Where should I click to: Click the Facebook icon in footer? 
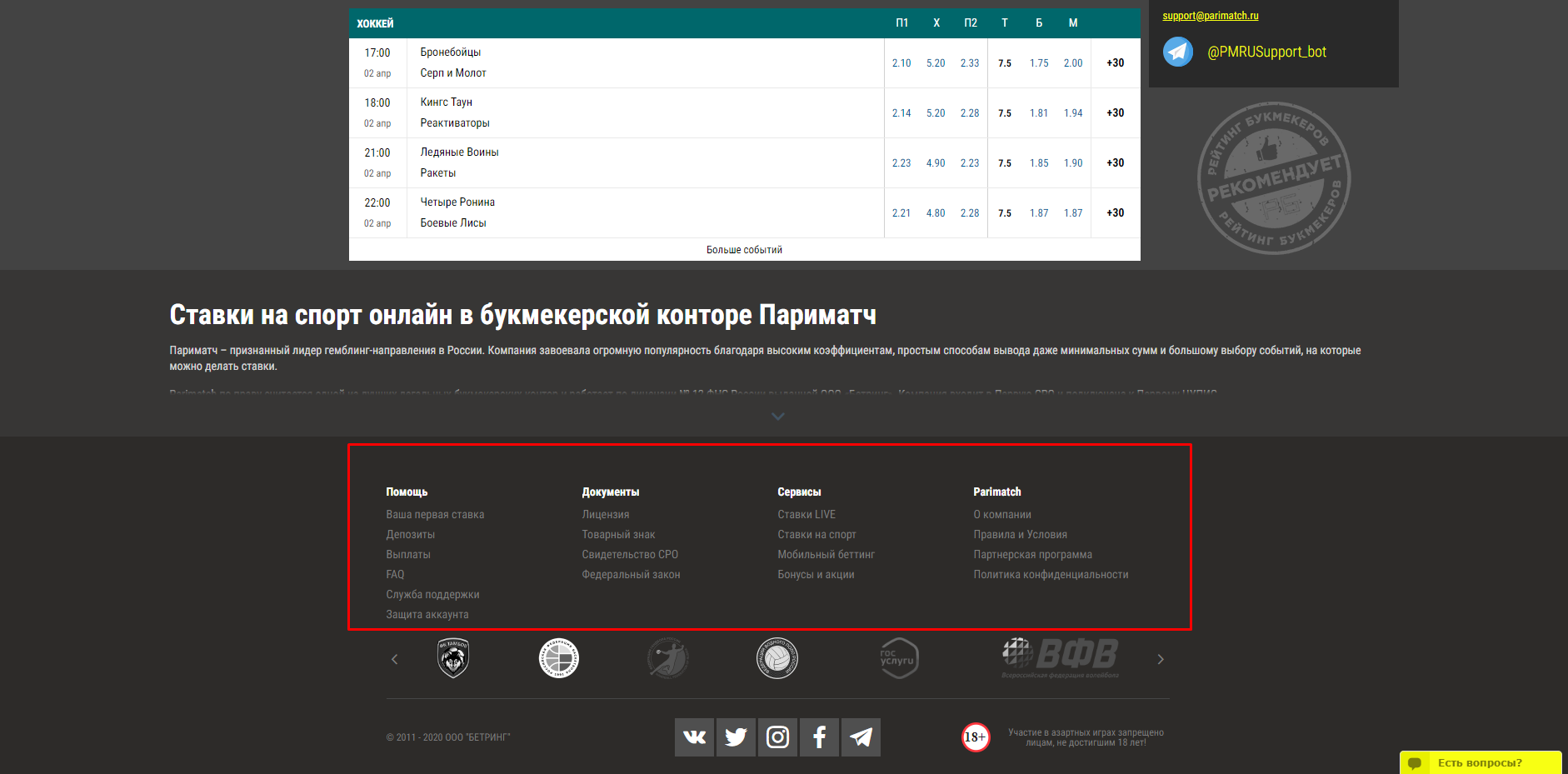819,737
